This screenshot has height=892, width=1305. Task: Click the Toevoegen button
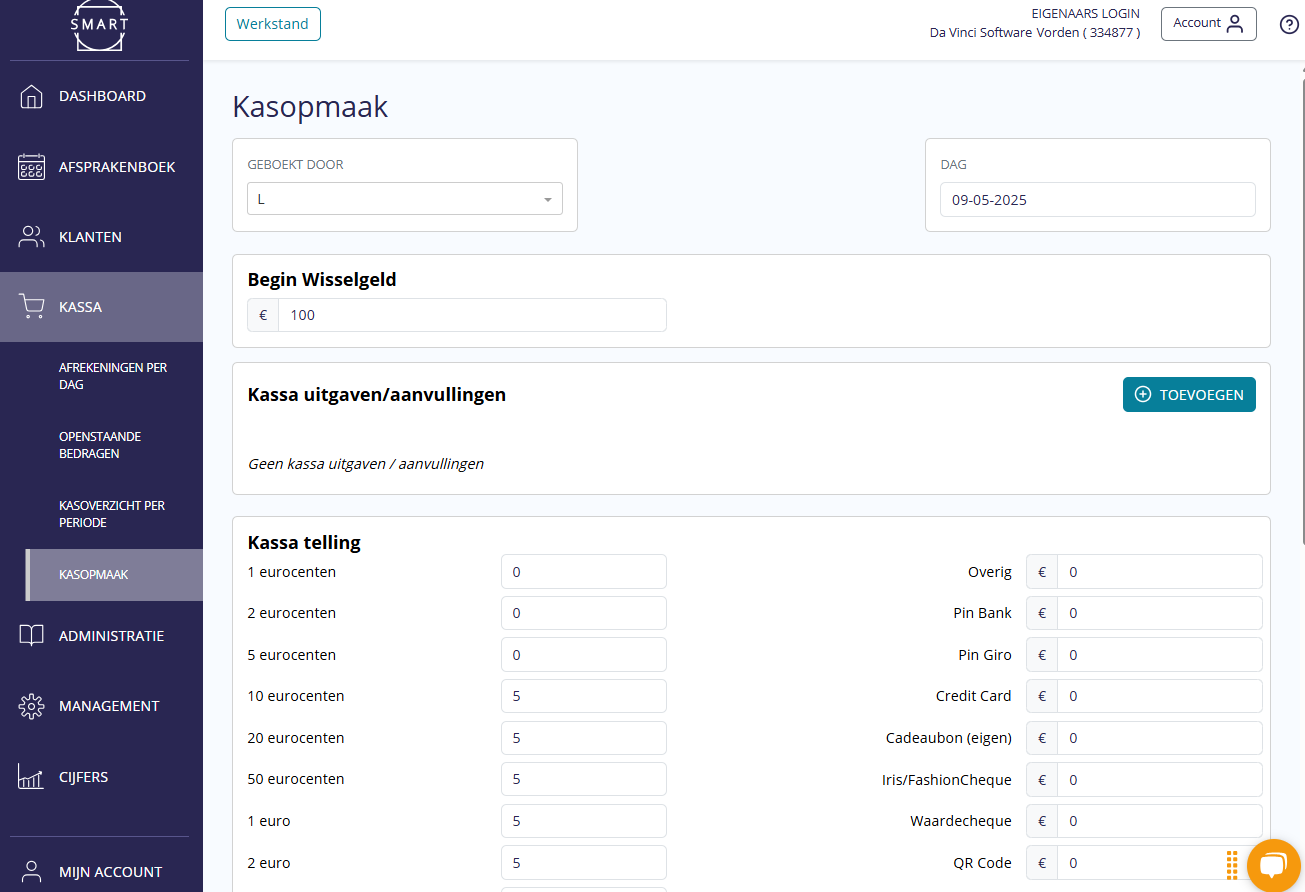point(1189,395)
